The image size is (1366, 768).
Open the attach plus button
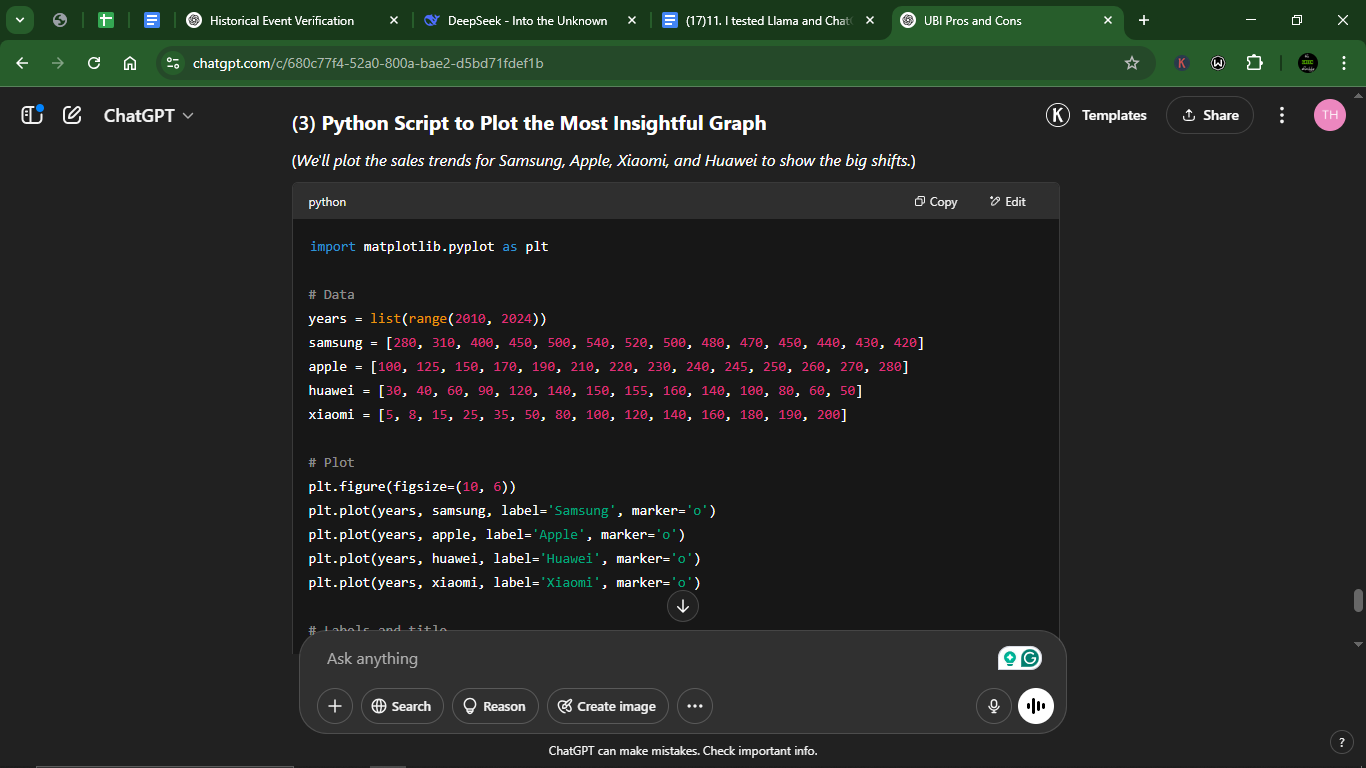click(x=335, y=706)
